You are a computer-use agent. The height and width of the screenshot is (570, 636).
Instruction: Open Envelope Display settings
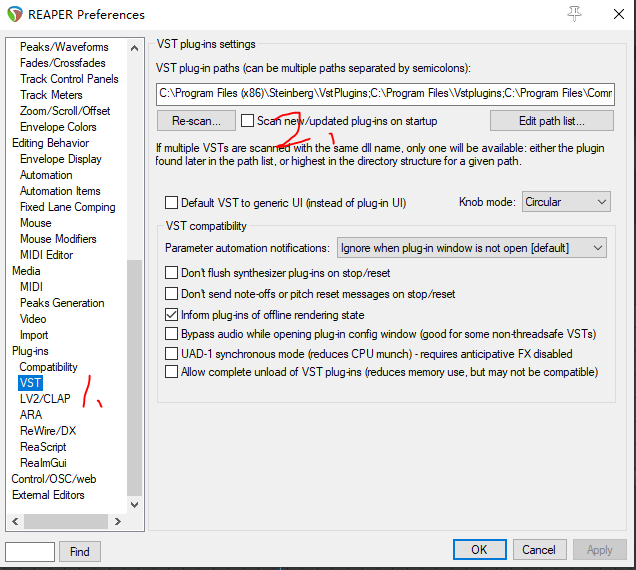[x=60, y=159]
